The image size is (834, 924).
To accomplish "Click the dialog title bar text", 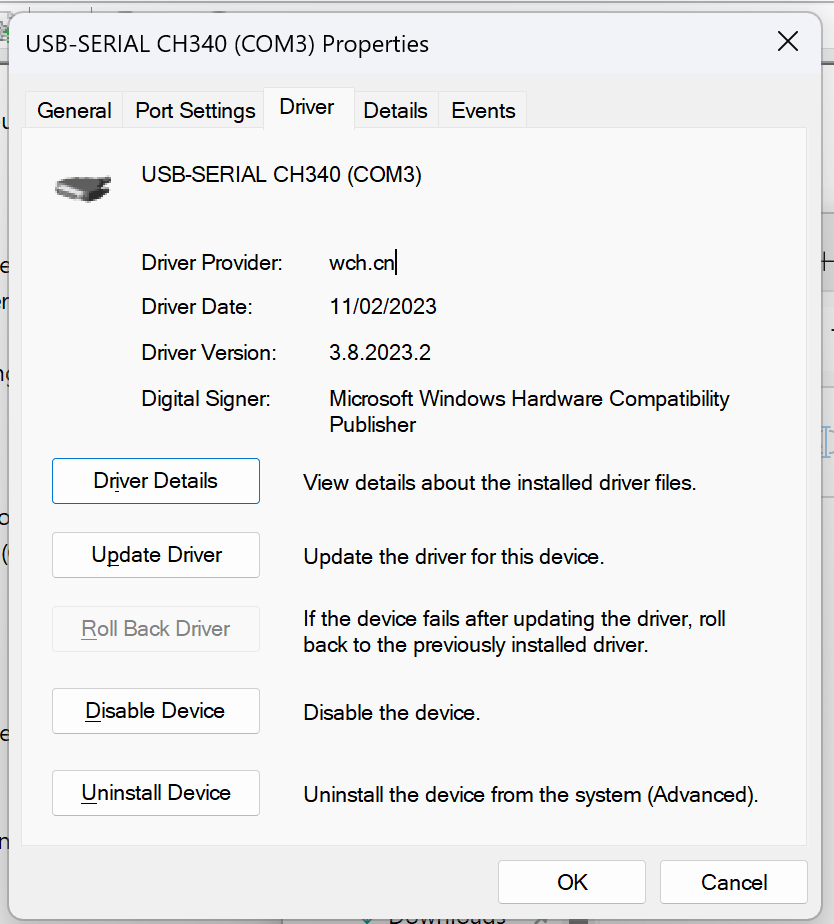I will point(227,44).
